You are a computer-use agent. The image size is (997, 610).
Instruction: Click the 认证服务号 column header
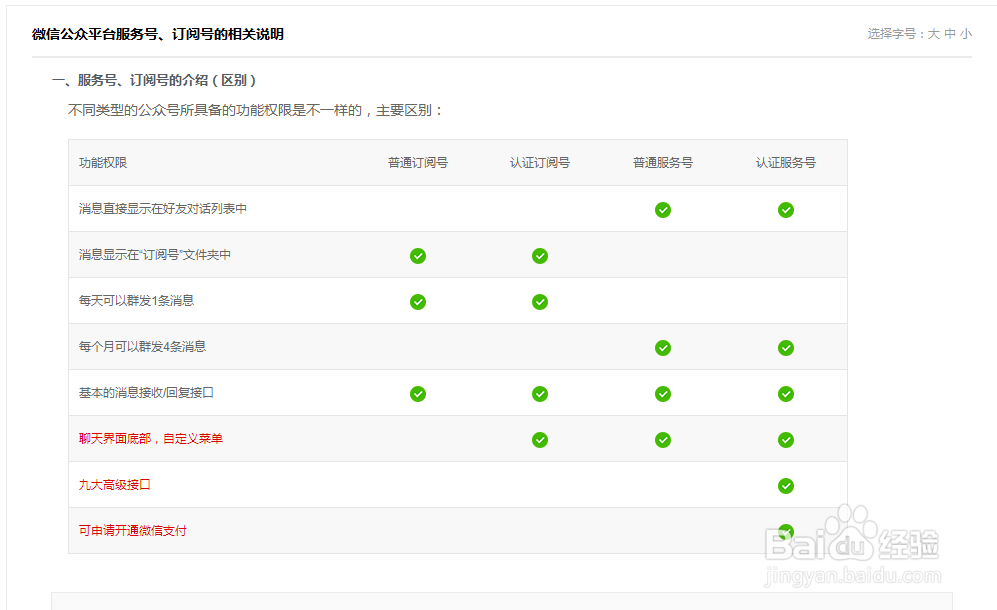coord(786,163)
